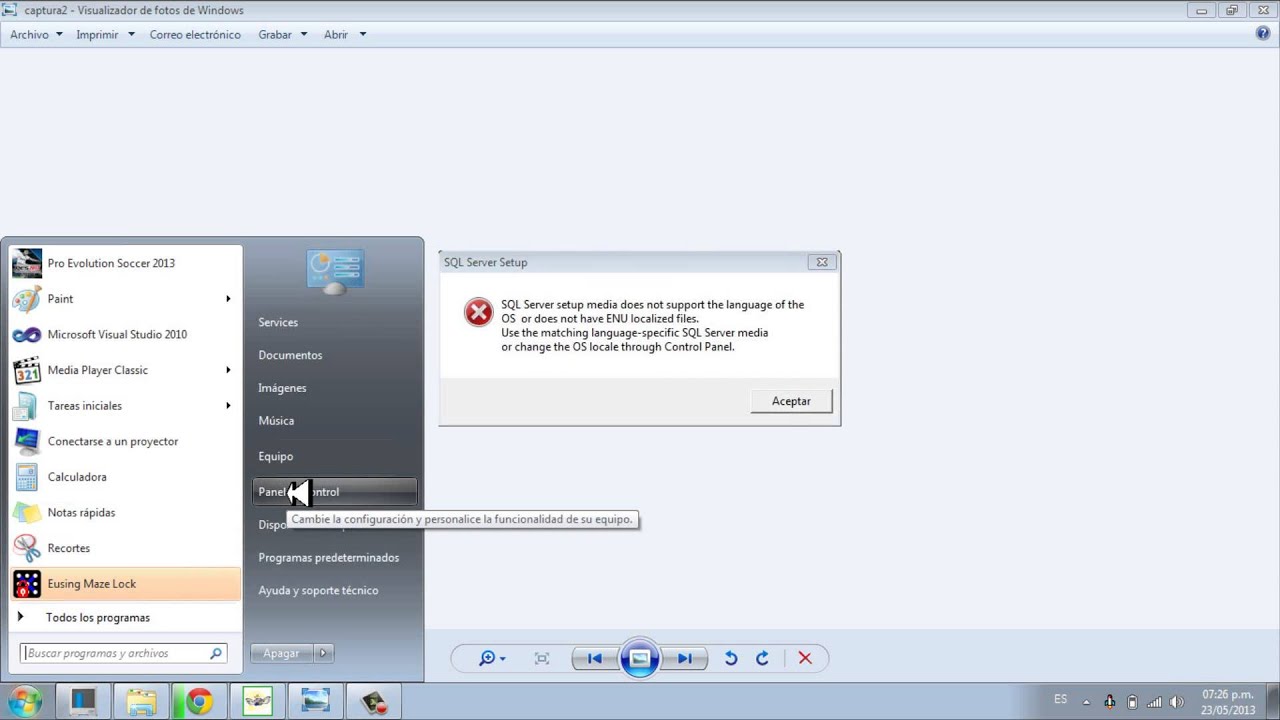Open Microsoft Visual Studio 2010
The height and width of the screenshot is (720, 1280).
(126, 334)
